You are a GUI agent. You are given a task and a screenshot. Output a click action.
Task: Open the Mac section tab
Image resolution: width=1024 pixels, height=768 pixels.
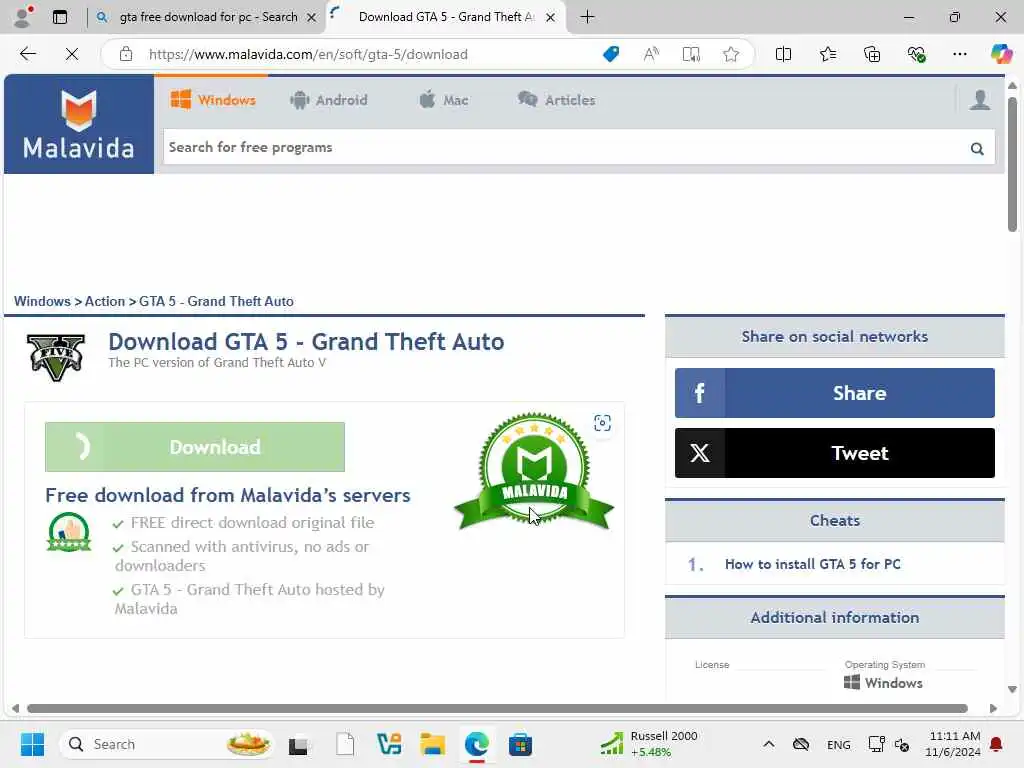[443, 100]
